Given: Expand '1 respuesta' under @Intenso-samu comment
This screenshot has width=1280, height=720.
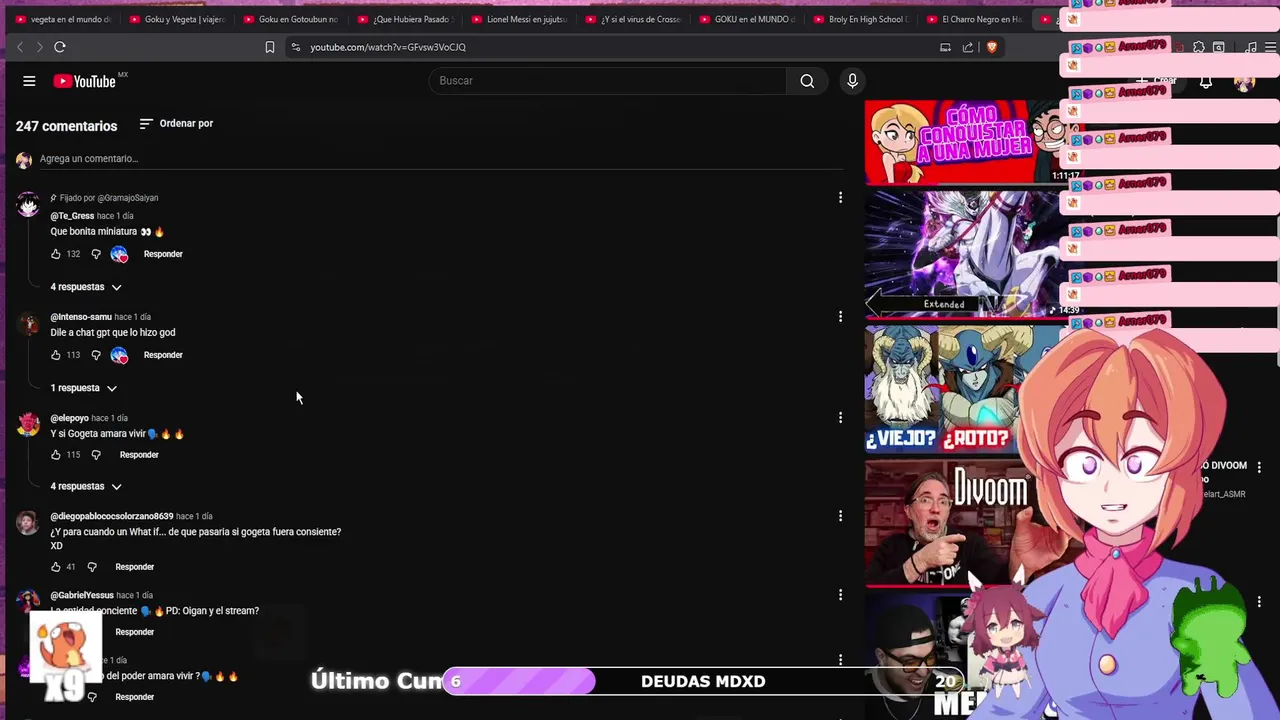Looking at the screenshot, I should (x=84, y=388).
